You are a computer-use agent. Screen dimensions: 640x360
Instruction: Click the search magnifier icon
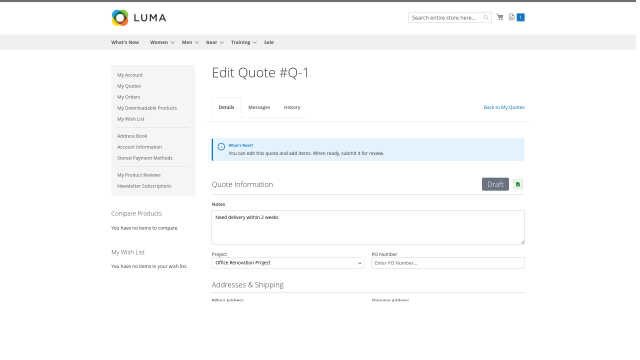tap(486, 18)
